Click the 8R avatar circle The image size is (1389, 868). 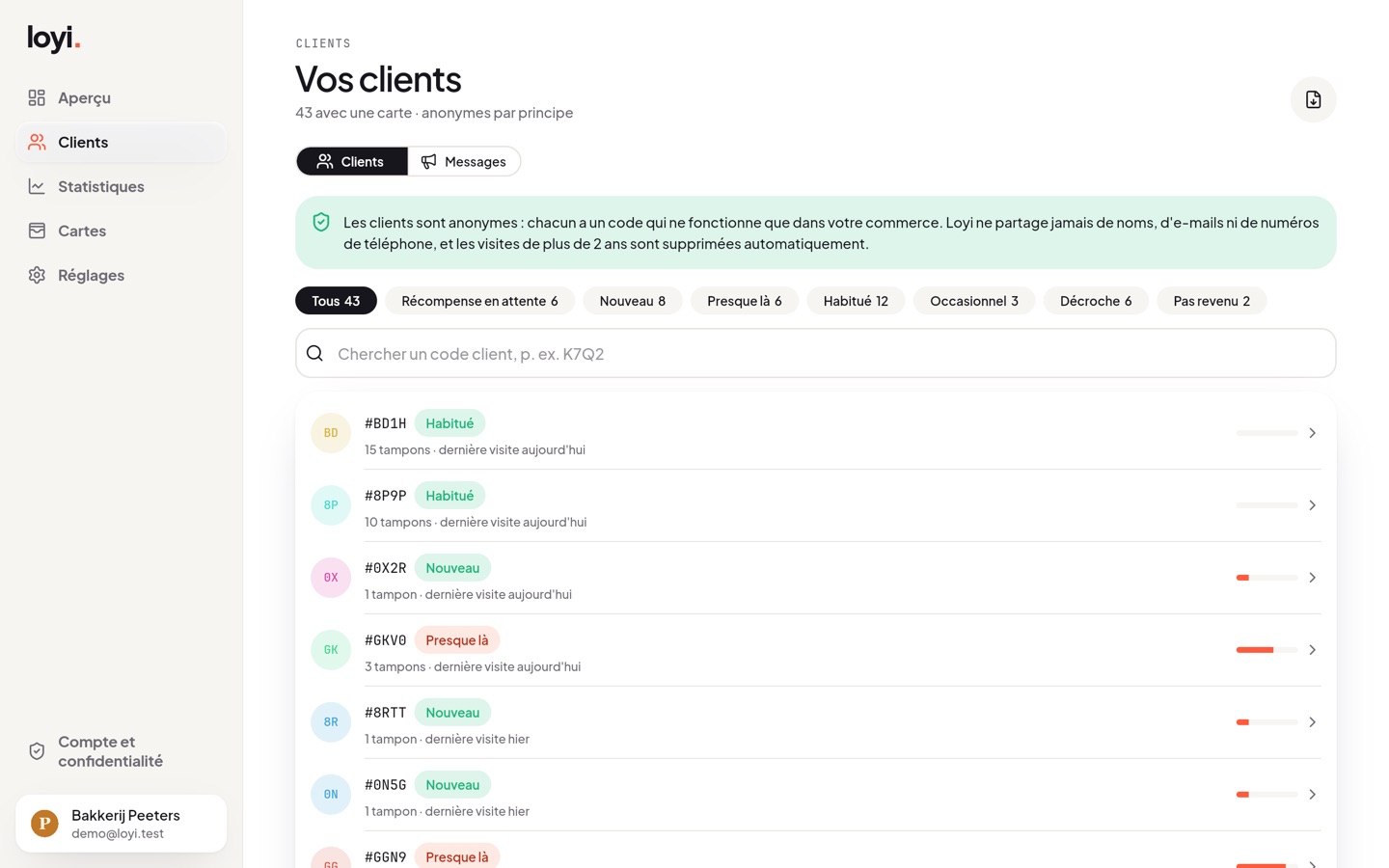point(331,722)
